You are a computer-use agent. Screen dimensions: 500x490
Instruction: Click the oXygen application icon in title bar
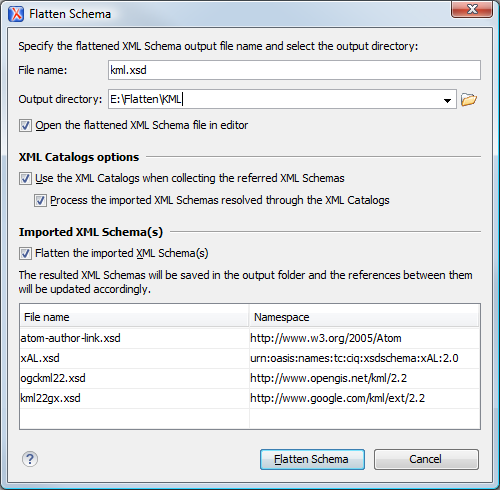click(16, 14)
